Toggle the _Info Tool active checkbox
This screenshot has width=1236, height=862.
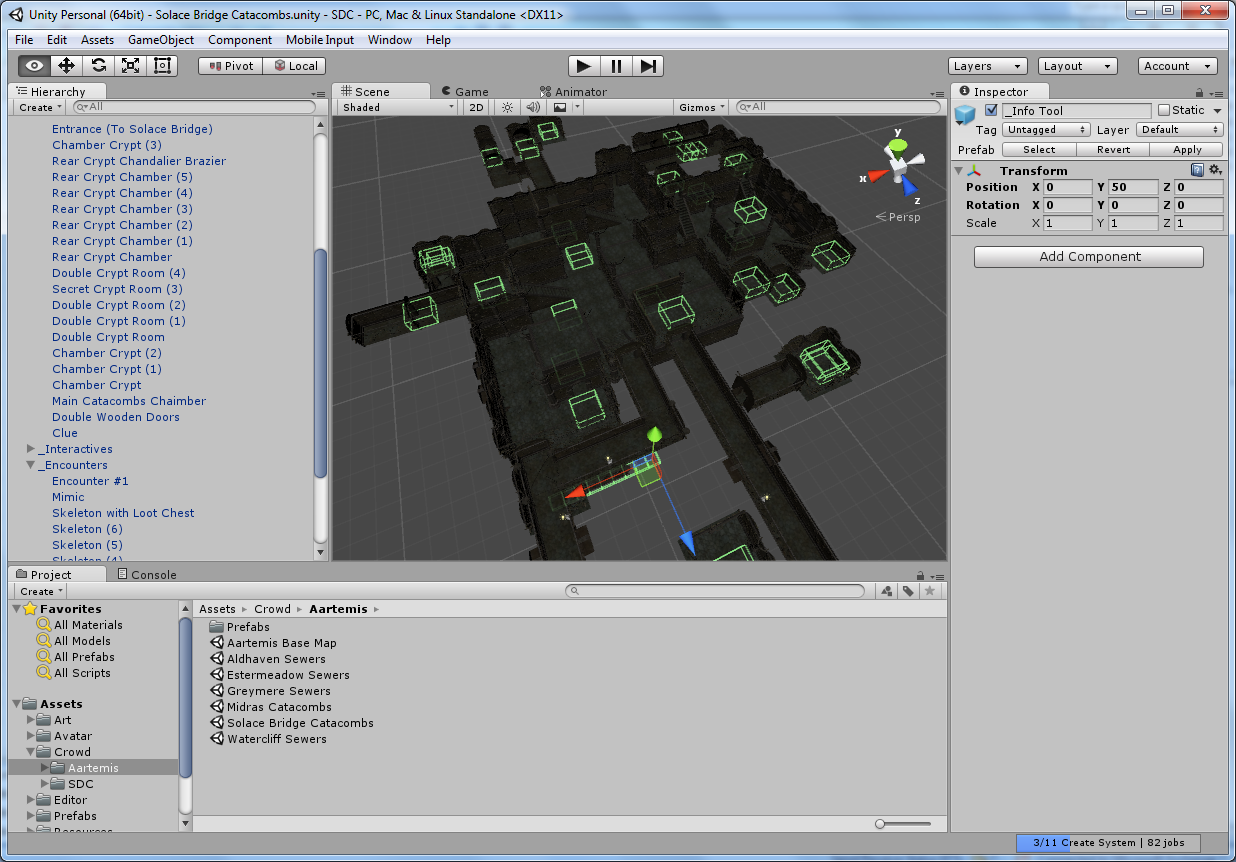991,110
